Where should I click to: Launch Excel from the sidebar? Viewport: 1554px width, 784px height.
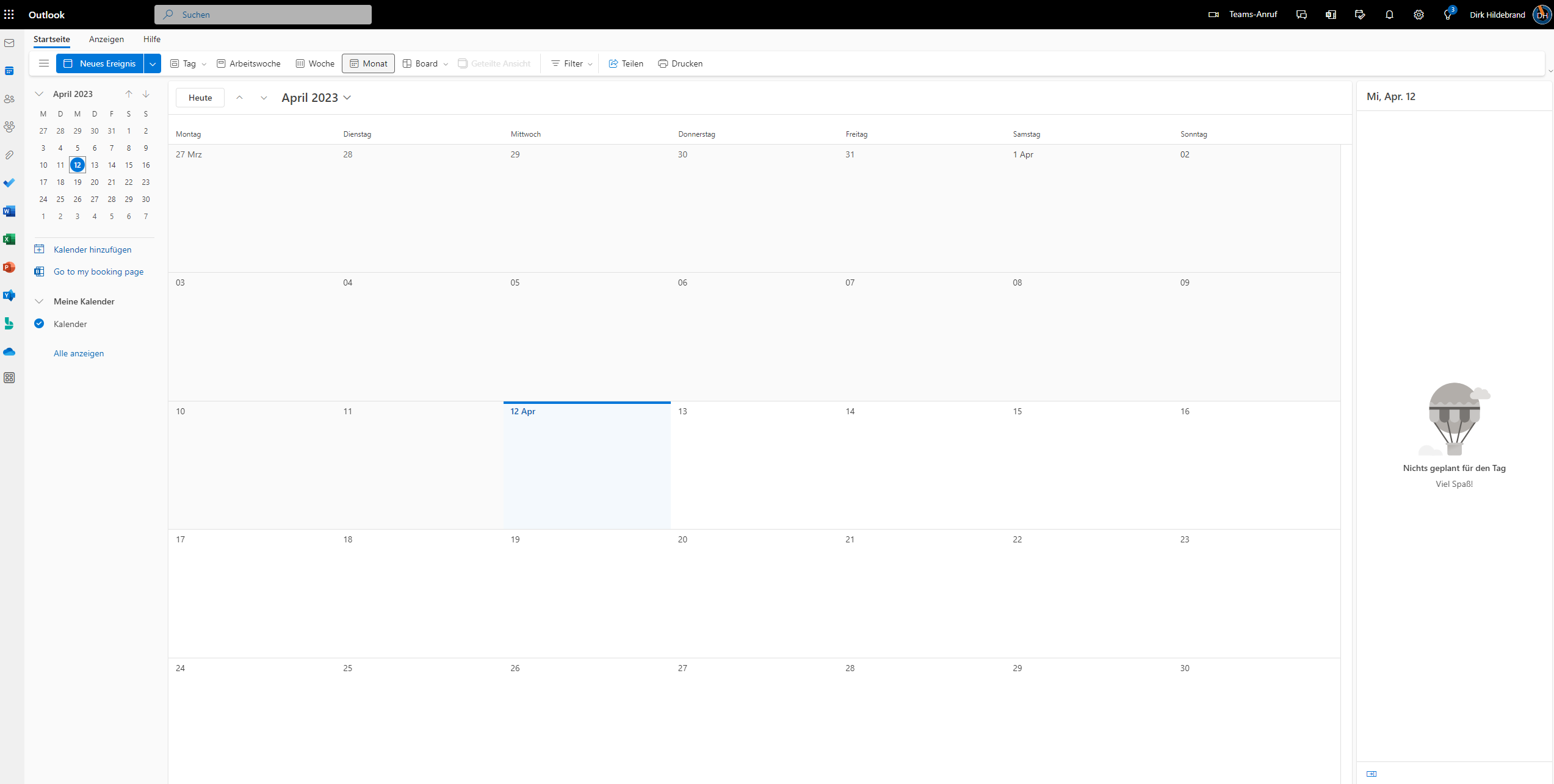[9, 239]
